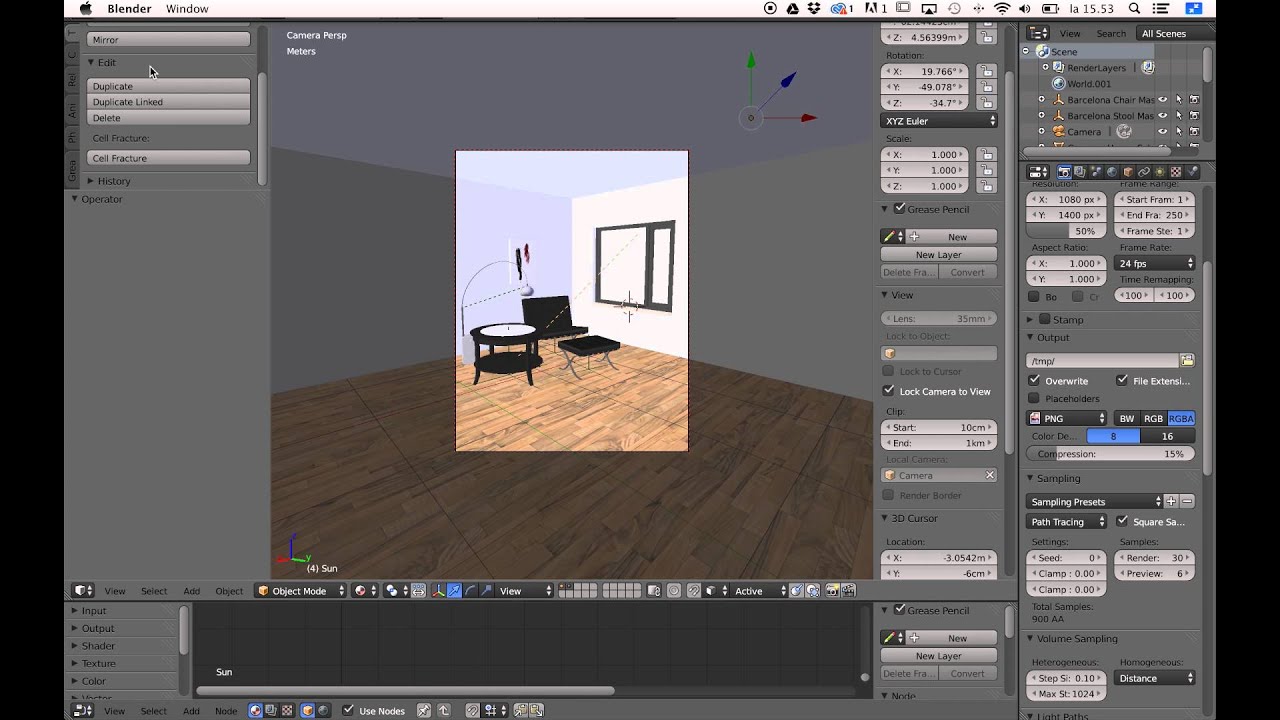Open the Scene properties tab icon

click(1096, 172)
